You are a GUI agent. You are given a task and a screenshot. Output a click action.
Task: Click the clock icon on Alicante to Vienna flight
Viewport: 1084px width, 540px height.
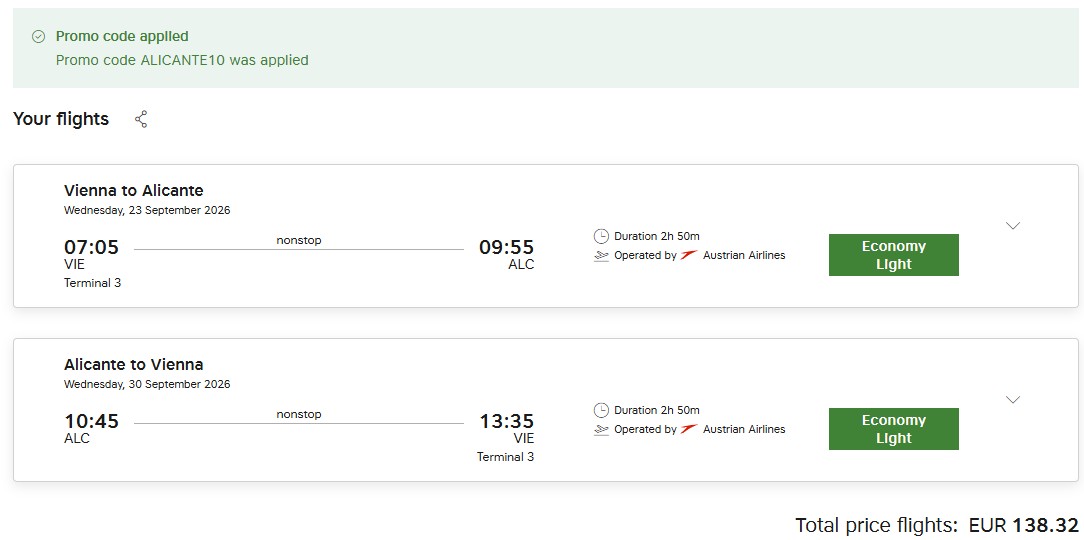[x=601, y=410]
